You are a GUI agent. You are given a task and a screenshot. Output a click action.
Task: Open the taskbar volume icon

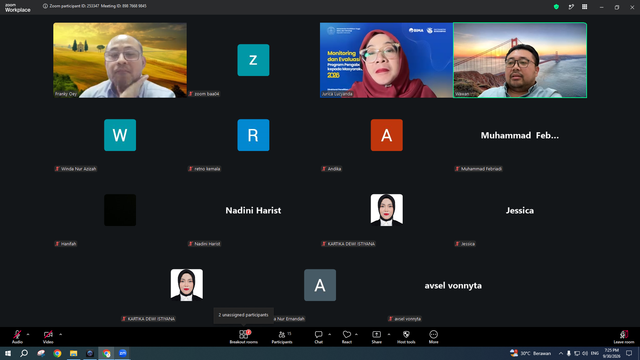[585, 353]
